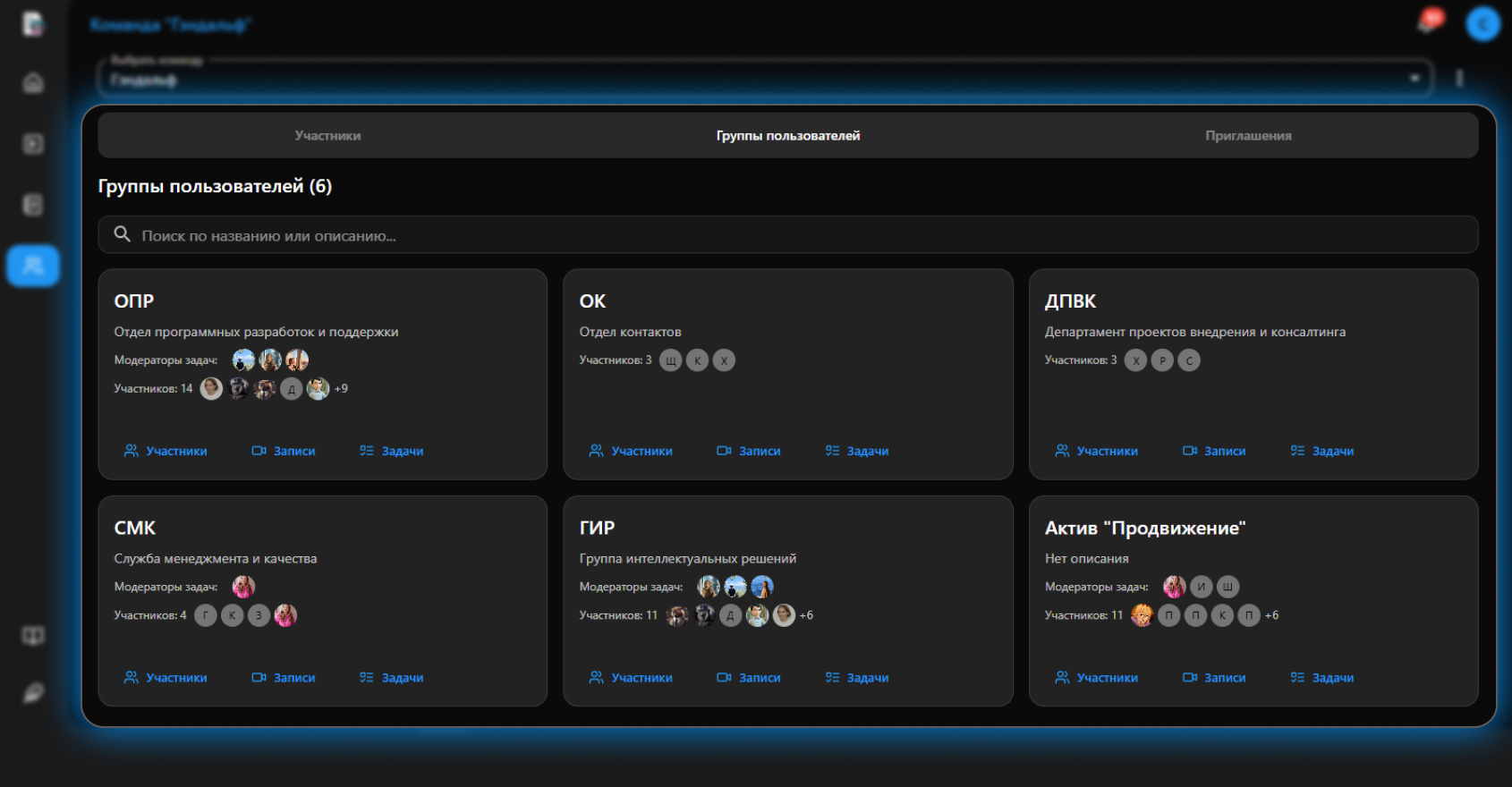This screenshot has width=1512, height=787.
Task: Switch to the Участники tab
Action: 327,136
